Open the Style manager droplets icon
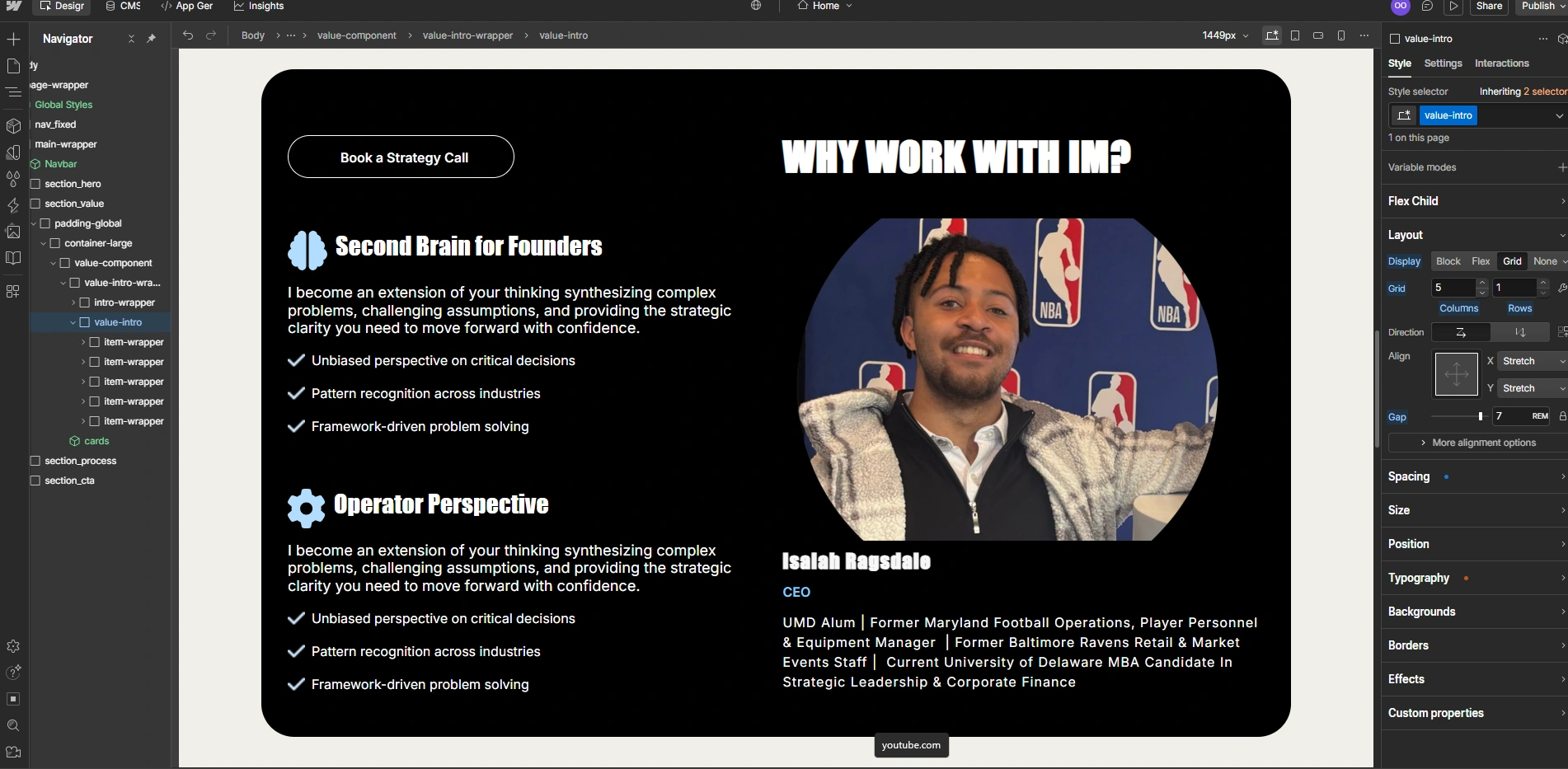The width and height of the screenshot is (1568, 769). click(13, 179)
